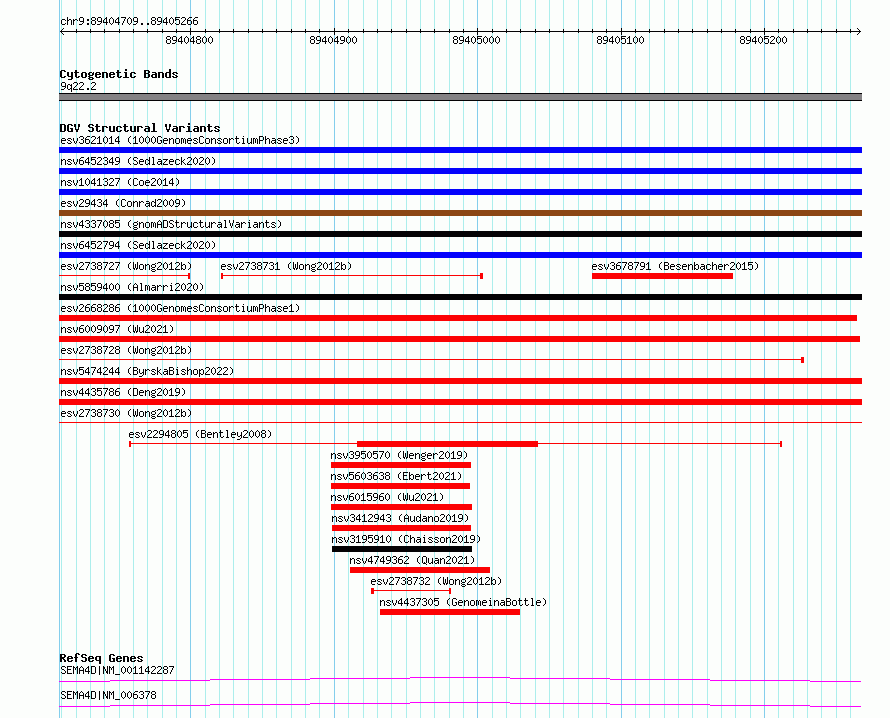890x718 pixels.
Task: Open variant nsv5474244 (ByrskaBishop2022)
Action: click(147, 371)
